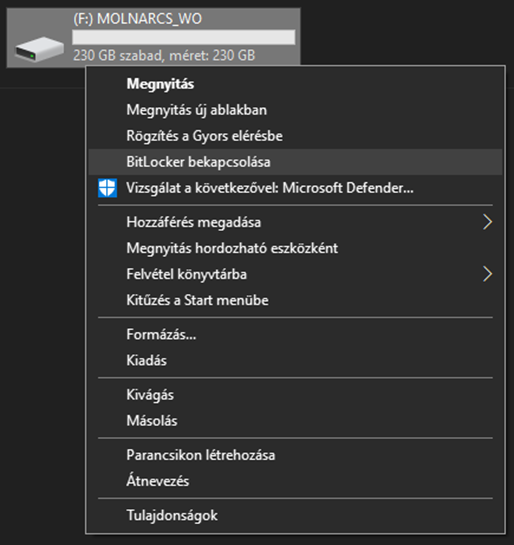Click the F: drive disk icon
Screen dimensions: 514x545
tap(39, 49)
